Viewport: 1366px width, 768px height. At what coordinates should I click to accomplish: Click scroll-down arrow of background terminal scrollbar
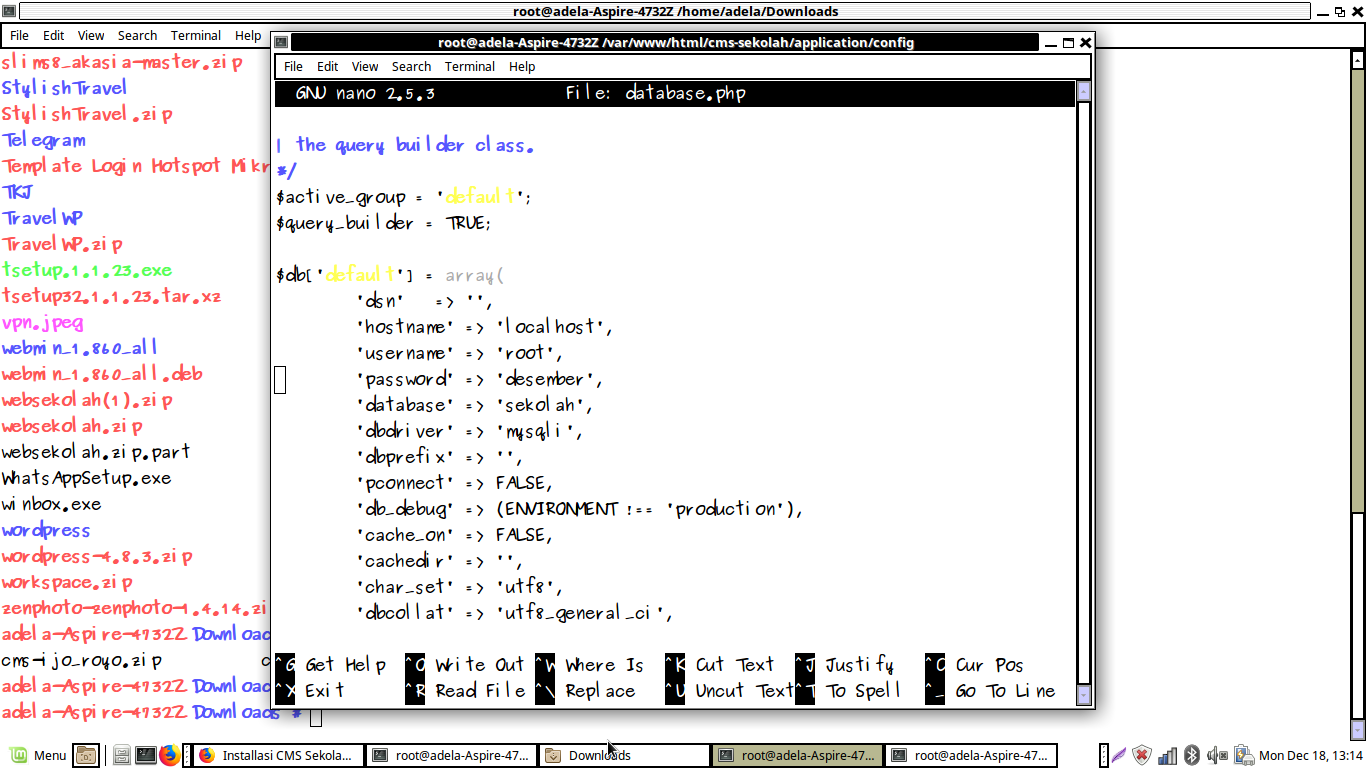(1357, 732)
